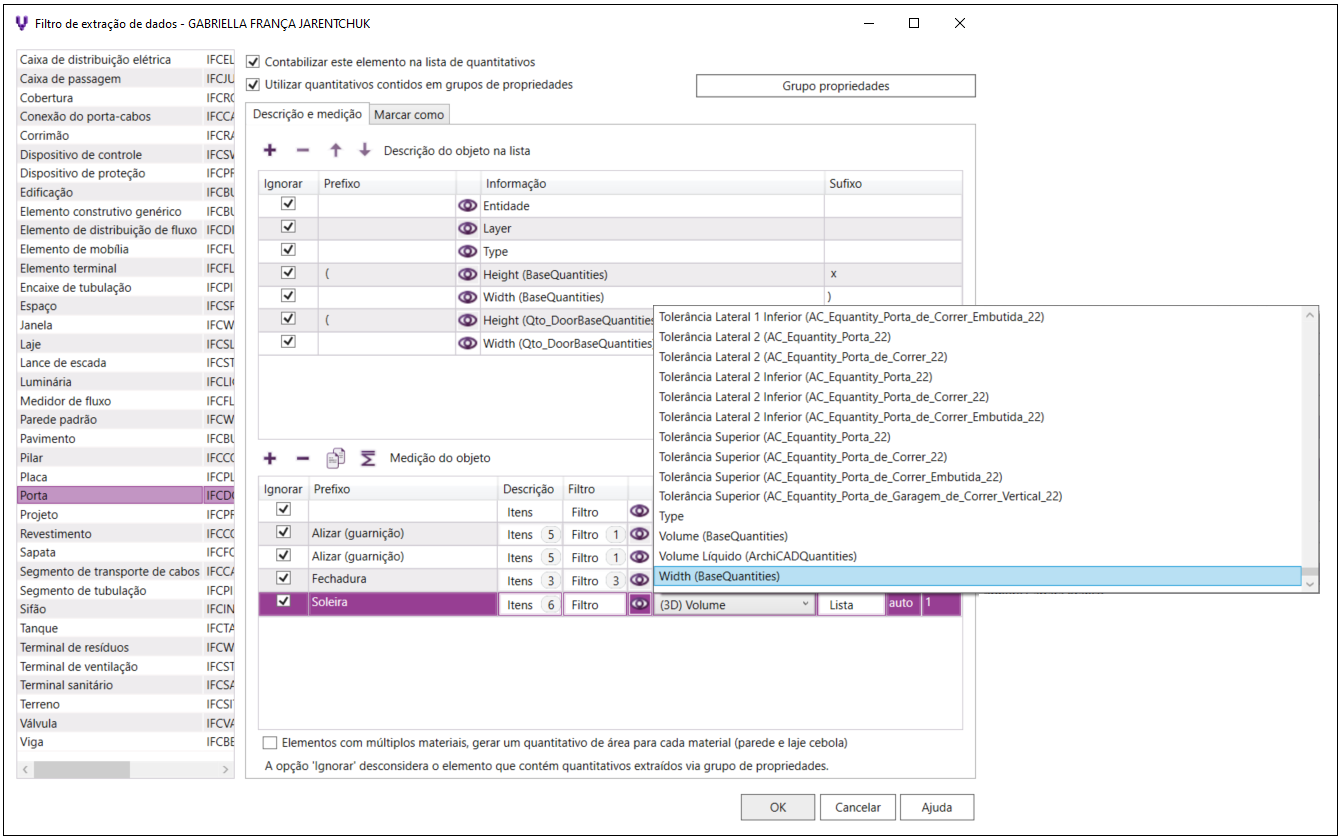The width and height of the screenshot is (1342, 838).
Task: Click the eye icon in the Soleira row
Action: click(639, 604)
